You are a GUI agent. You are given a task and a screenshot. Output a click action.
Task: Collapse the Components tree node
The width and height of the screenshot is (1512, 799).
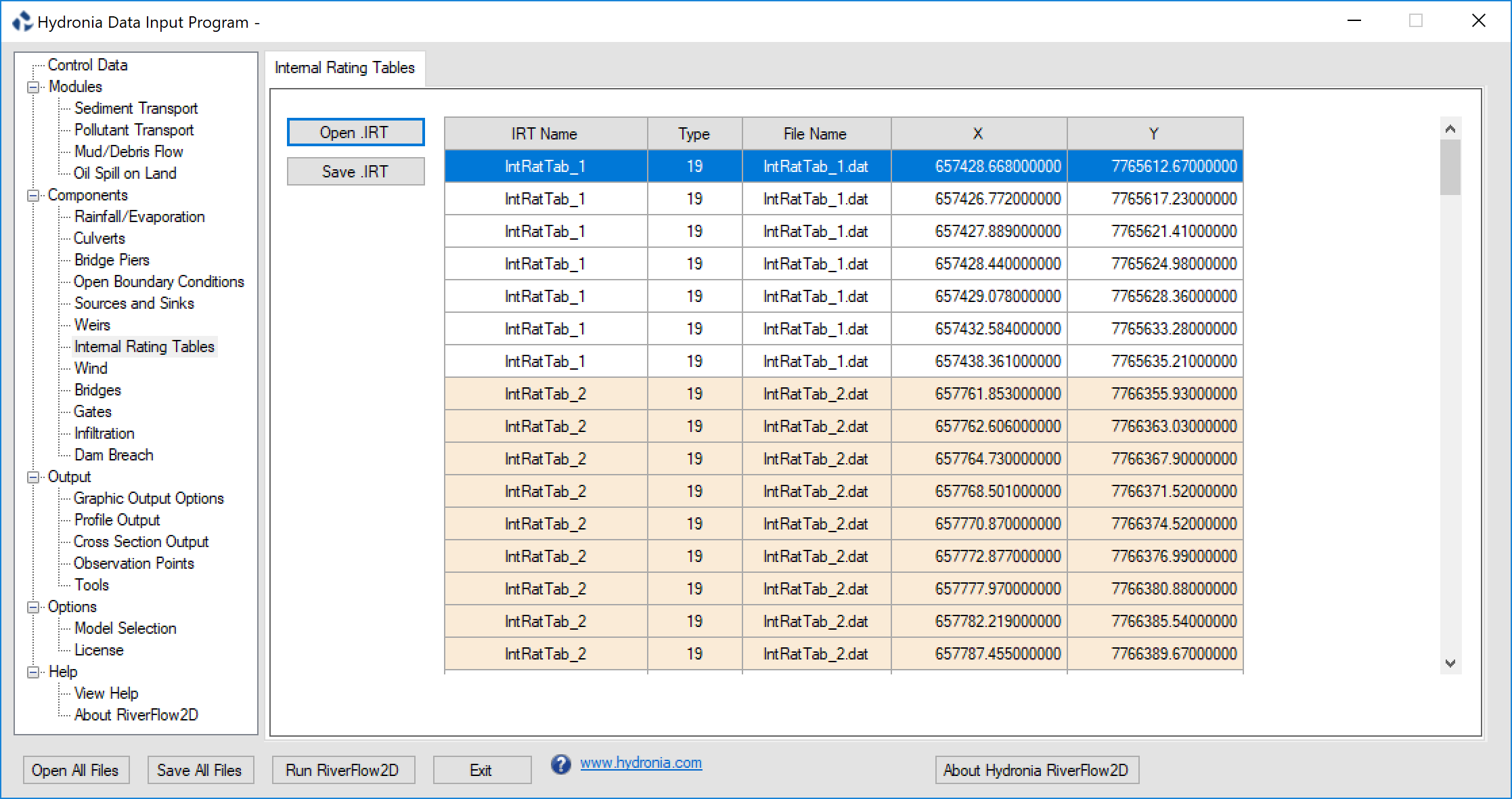32,196
